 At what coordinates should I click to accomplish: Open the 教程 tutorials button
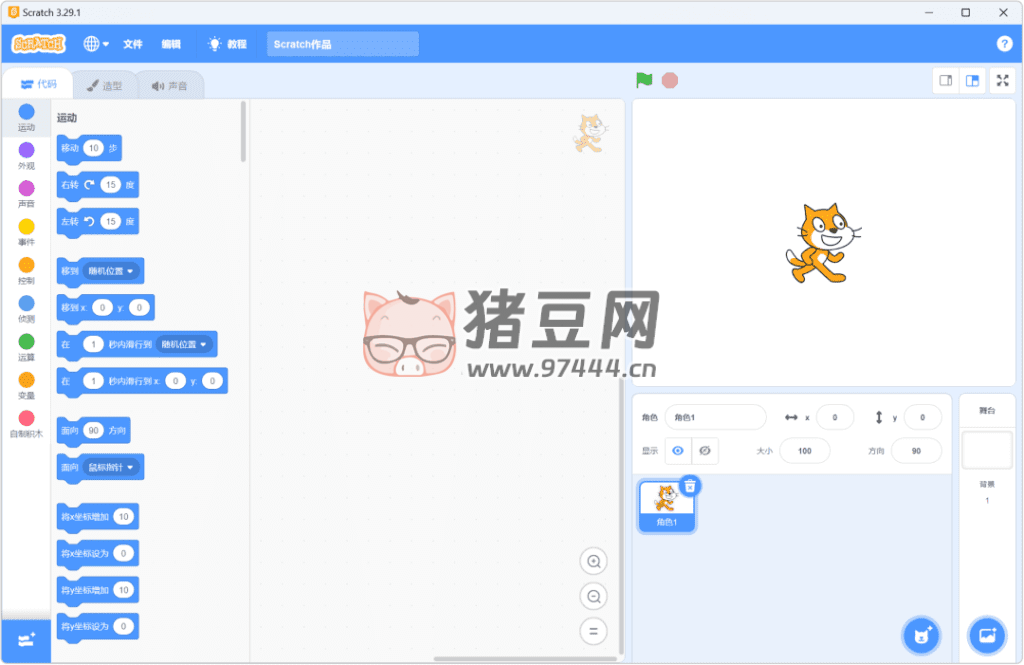[227, 44]
